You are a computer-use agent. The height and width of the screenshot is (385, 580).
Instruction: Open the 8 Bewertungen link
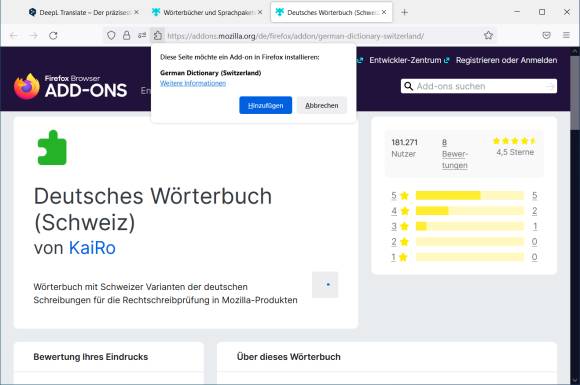coord(455,153)
